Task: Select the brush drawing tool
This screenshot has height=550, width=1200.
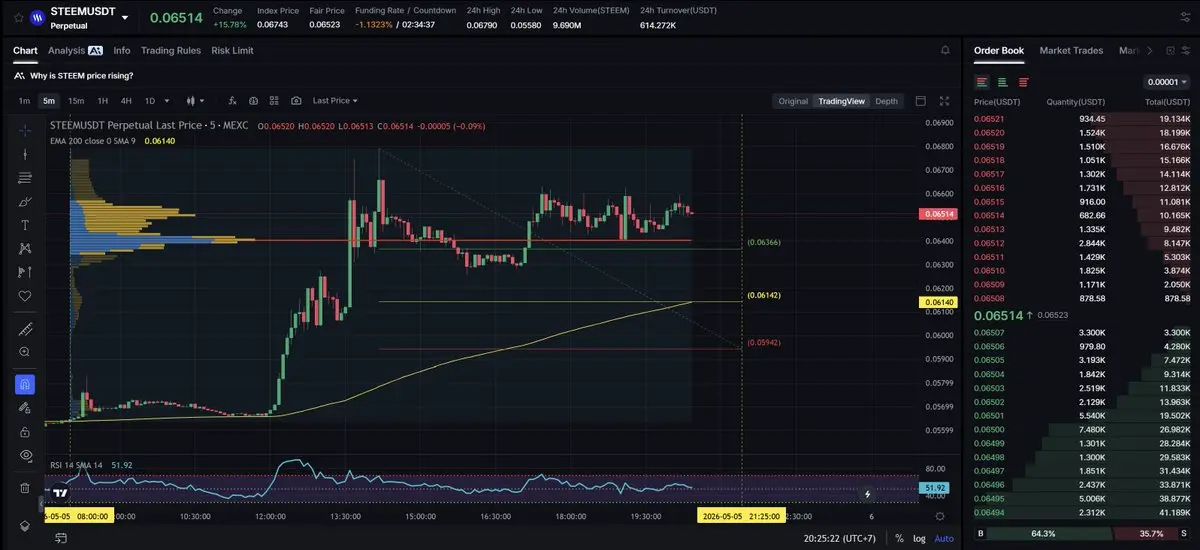Action: pyautogui.click(x=25, y=201)
